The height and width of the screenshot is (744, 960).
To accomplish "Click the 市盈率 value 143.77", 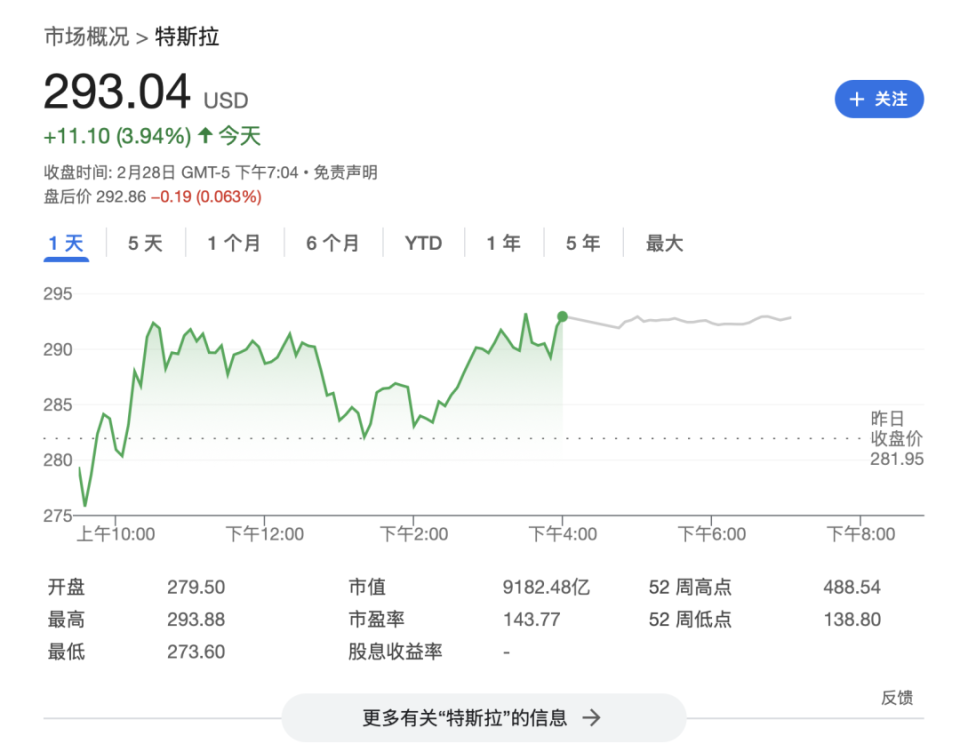I will [531, 620].
